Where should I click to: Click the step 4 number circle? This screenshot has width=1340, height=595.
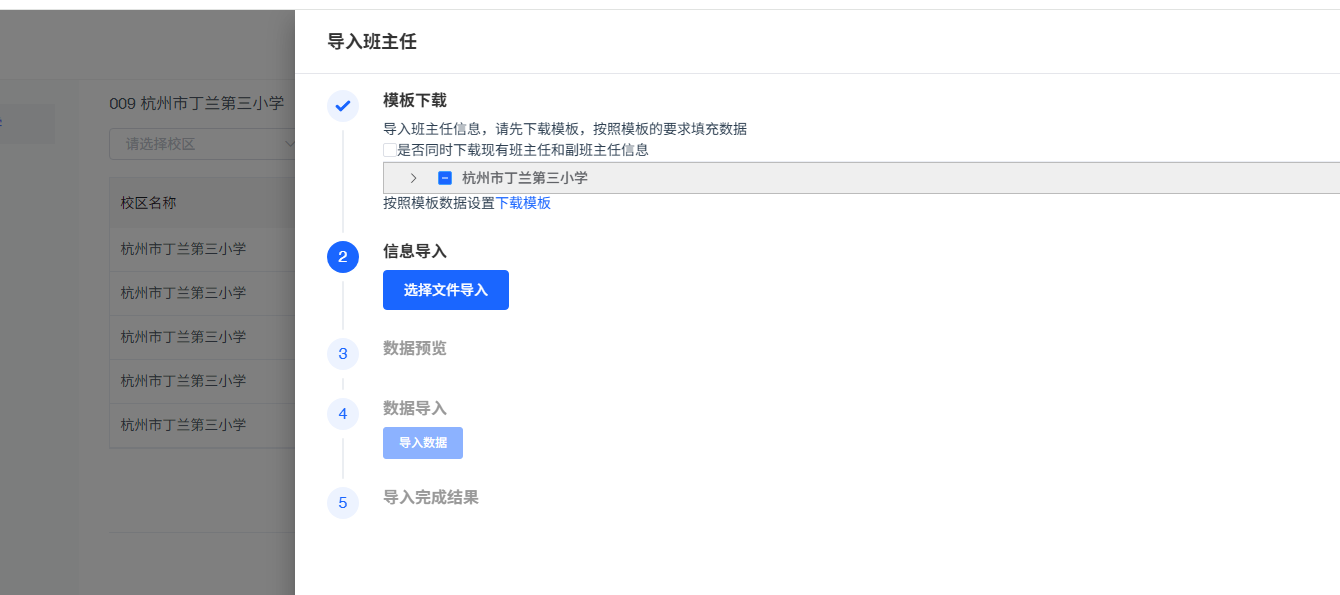click(x=343, y=413)
